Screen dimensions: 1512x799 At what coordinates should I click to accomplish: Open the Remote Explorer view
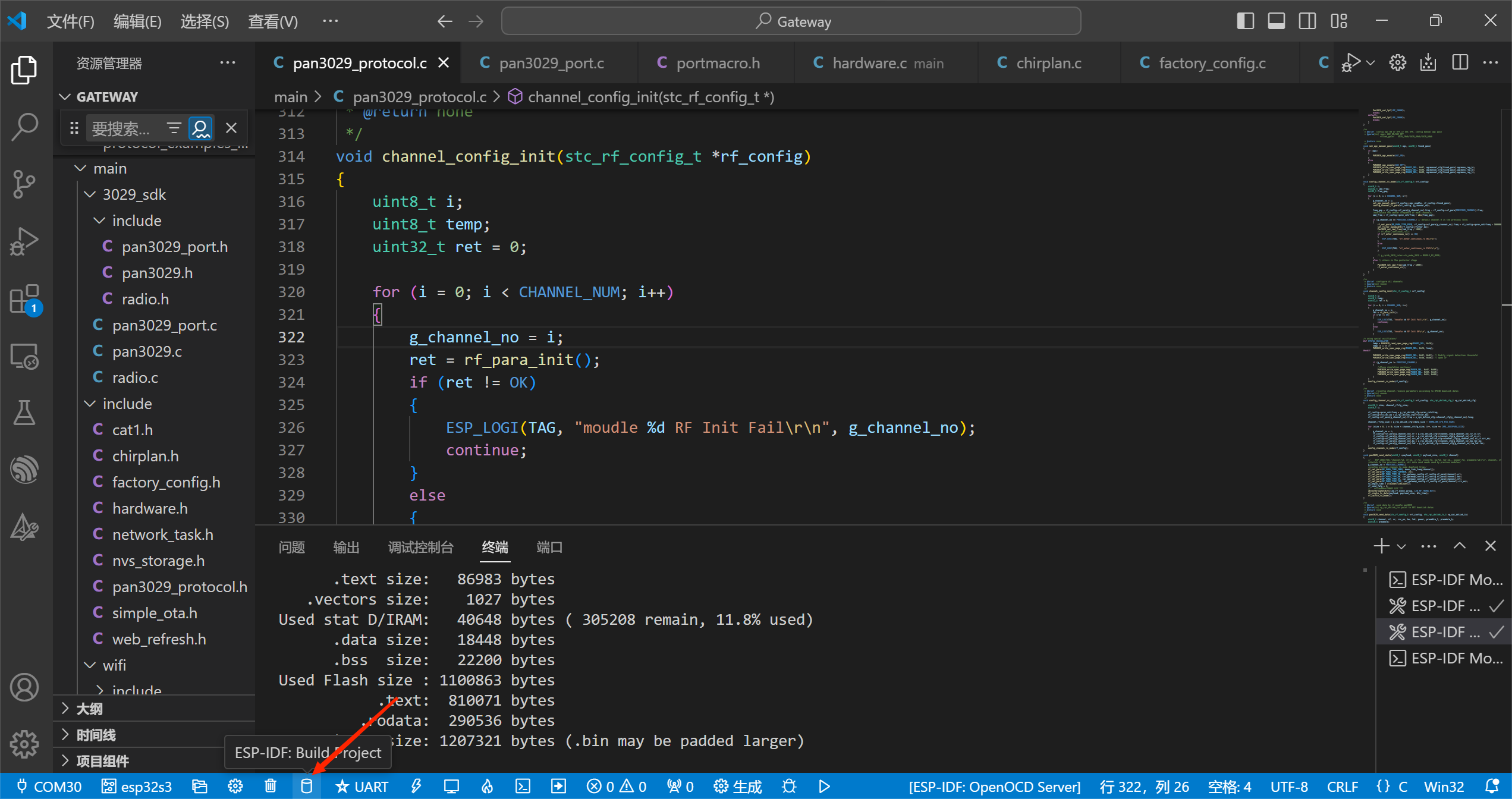pos(24,356)
